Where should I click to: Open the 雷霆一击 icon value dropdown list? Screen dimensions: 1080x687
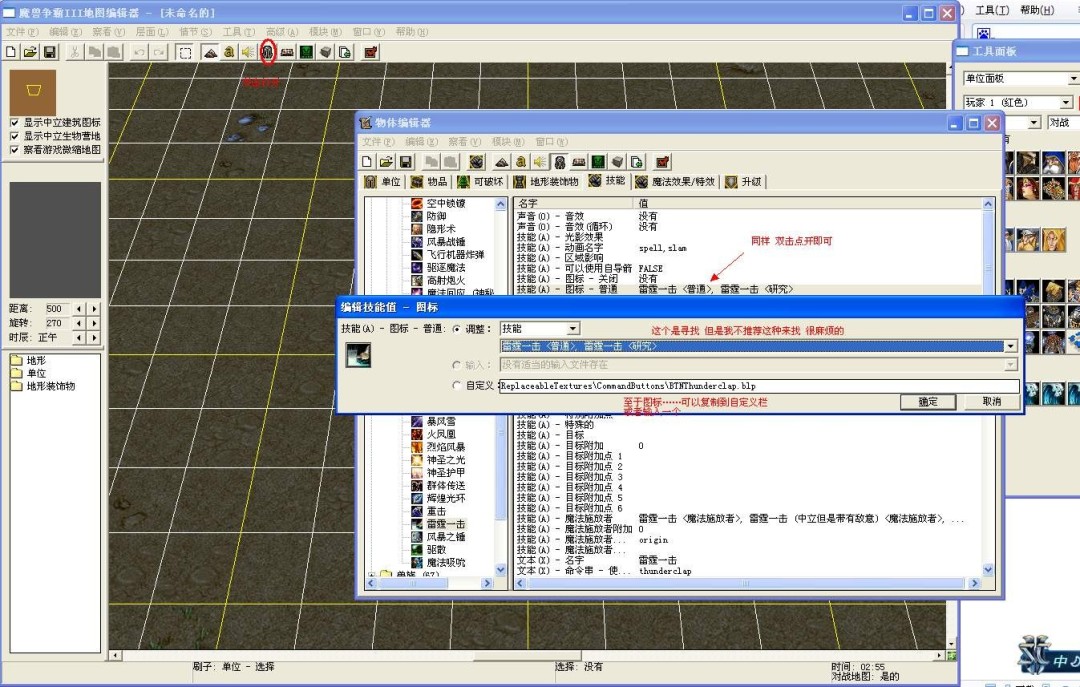pyautogui.click(x=1010, y=345)
